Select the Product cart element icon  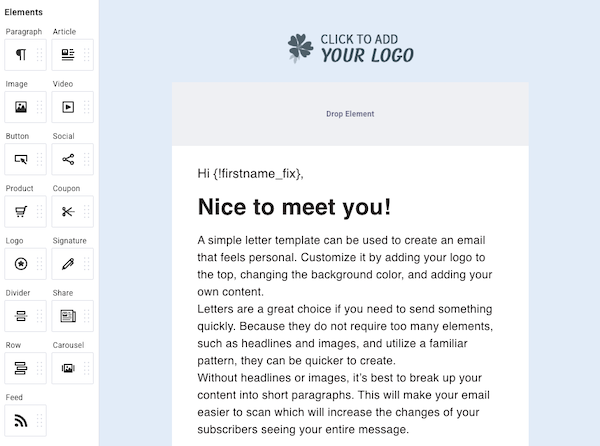point(21,211)
